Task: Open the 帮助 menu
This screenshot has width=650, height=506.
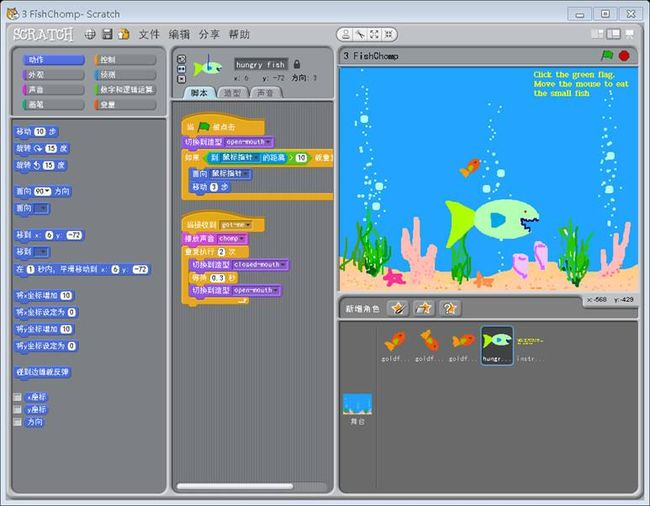Action: [x=239, y=34]
